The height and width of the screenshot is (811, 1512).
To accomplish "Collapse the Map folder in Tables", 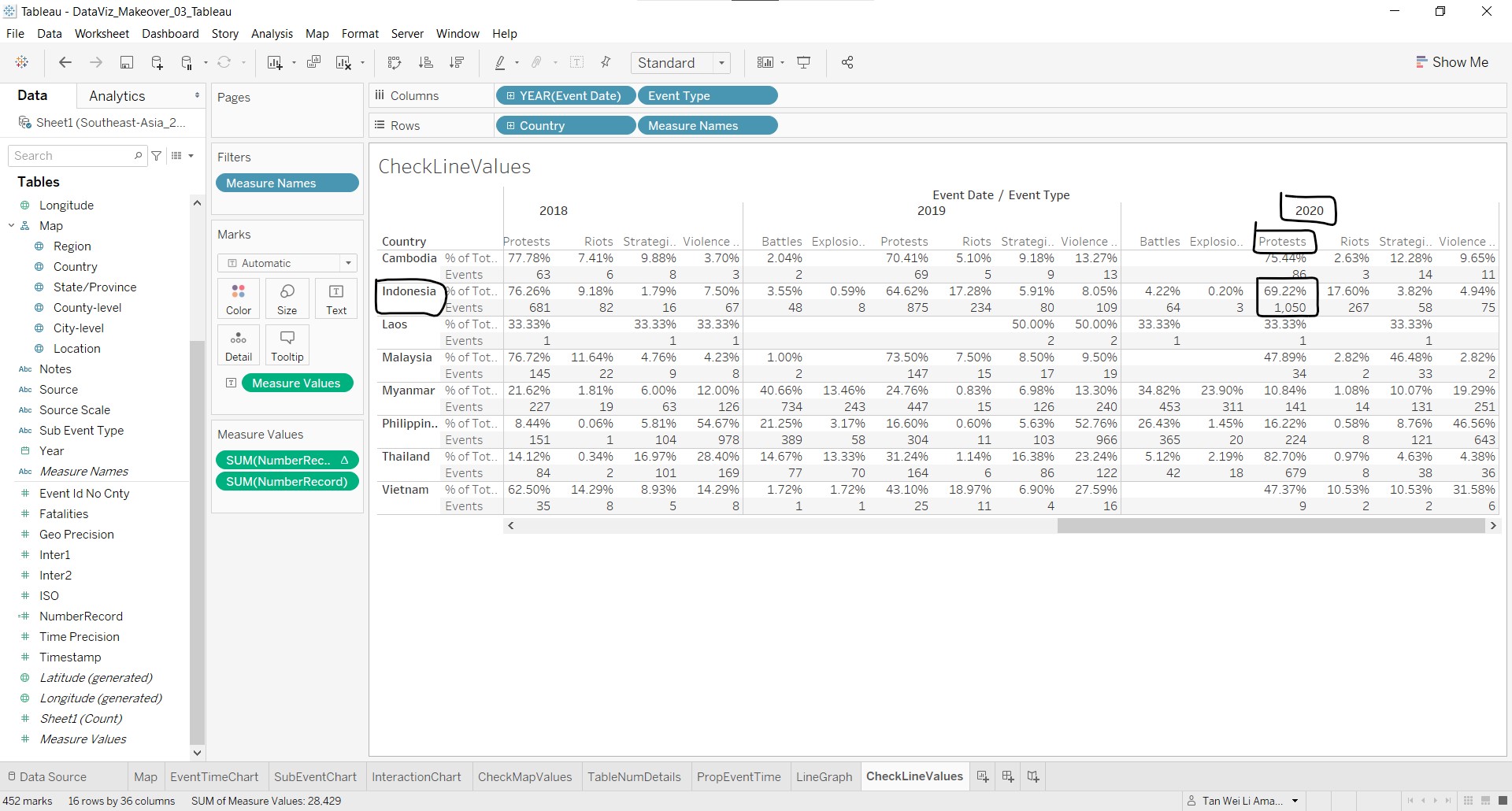I will pyautogui.click(x=12, y=226).
